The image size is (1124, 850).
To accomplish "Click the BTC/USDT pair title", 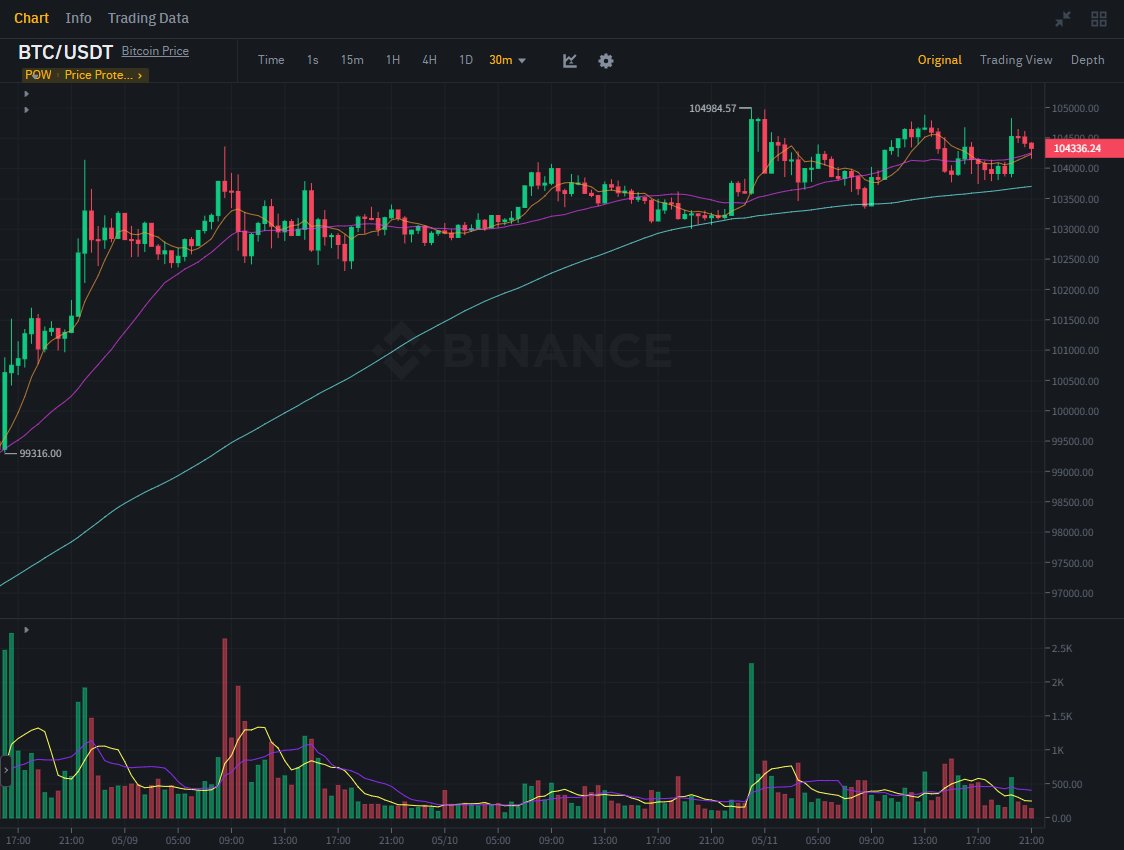I will coord(65,52).
